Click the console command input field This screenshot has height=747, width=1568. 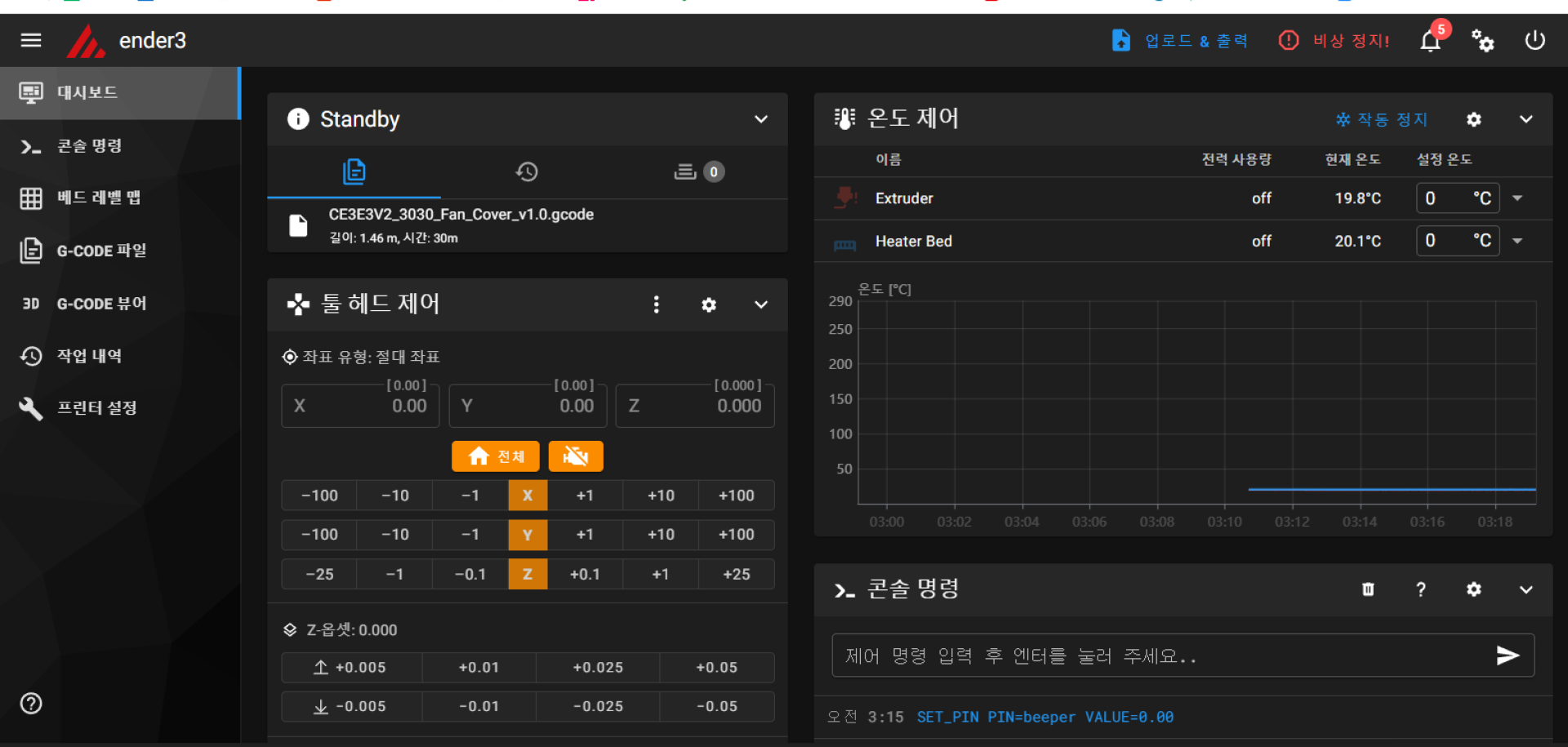click(1160, 656)
